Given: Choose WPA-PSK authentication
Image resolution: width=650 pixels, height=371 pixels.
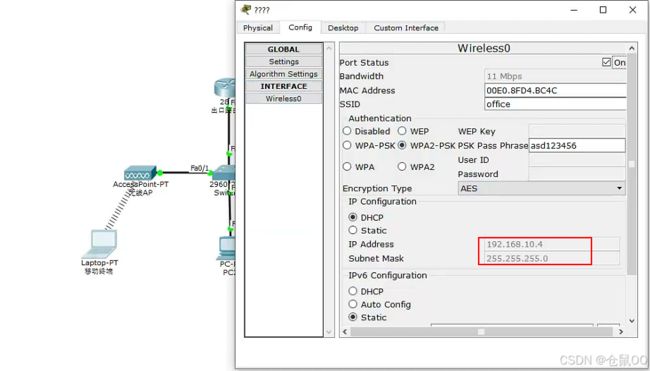Looking at the screenshot, I should coord(347,145).
